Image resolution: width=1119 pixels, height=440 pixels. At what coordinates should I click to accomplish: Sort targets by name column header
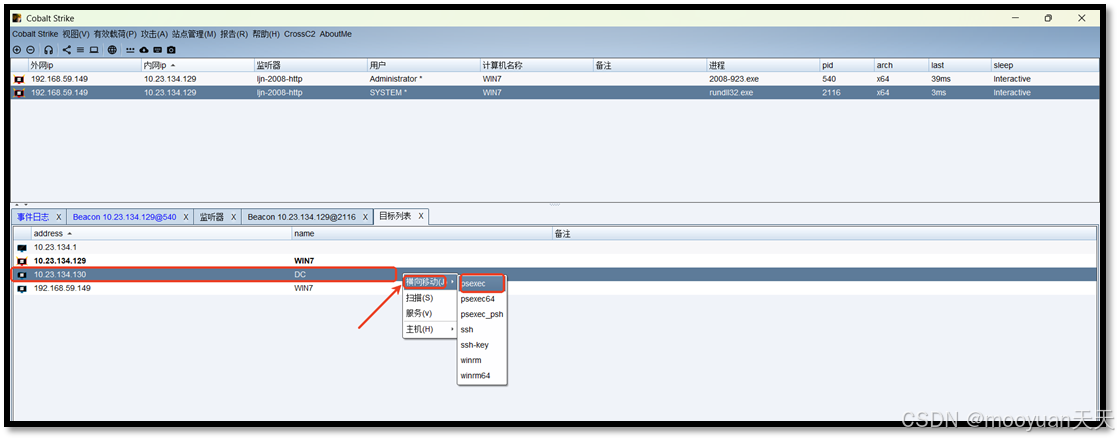click(x=422, y=233)
